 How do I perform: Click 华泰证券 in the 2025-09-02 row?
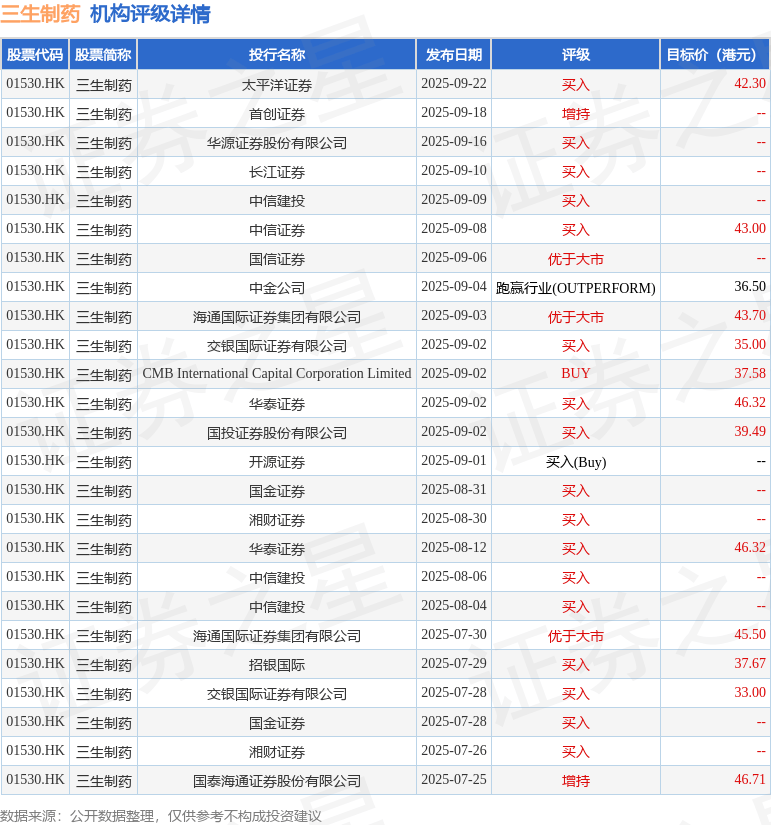point(277,404)
